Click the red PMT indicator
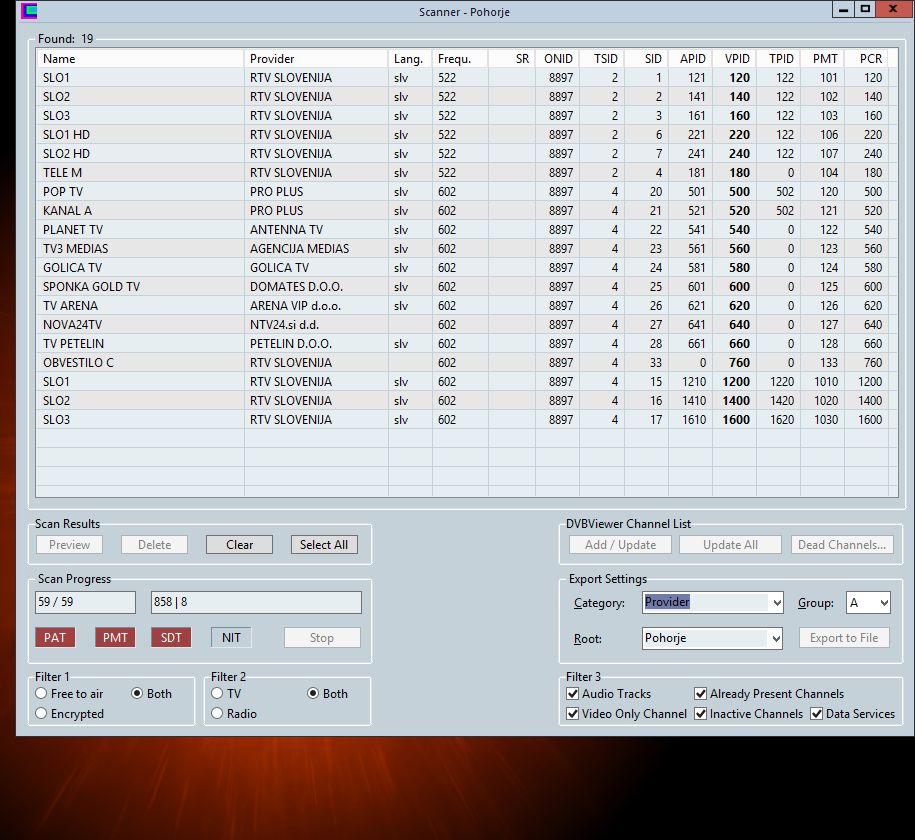 coord(115,637)
